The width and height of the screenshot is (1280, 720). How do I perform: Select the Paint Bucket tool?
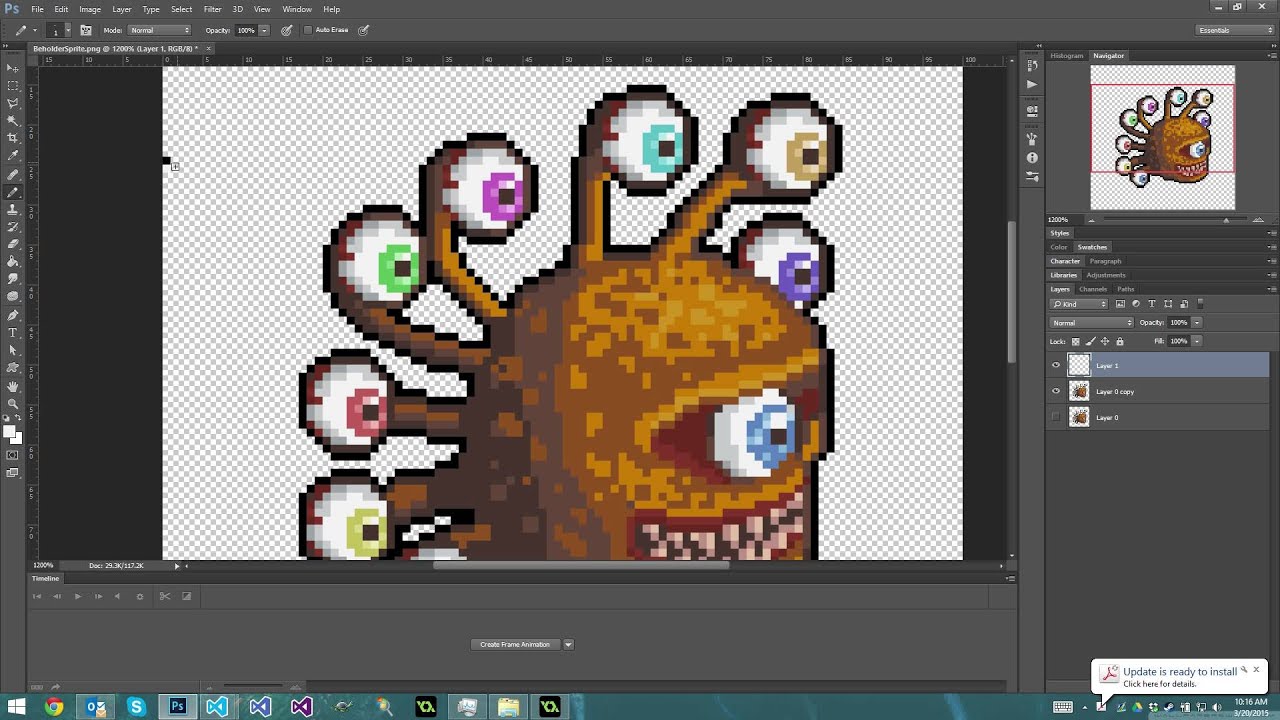coord(12,262)
